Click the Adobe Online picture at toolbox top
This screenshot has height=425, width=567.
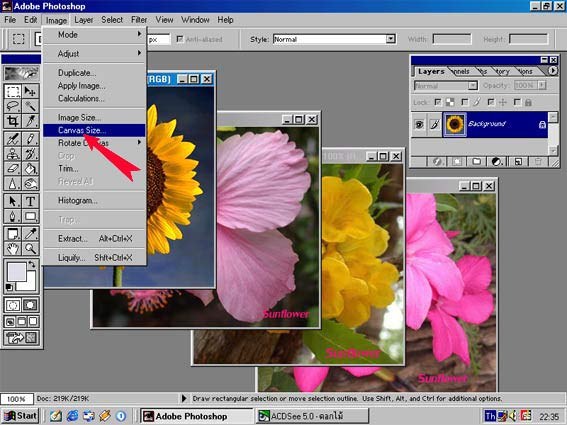(21, 73)
